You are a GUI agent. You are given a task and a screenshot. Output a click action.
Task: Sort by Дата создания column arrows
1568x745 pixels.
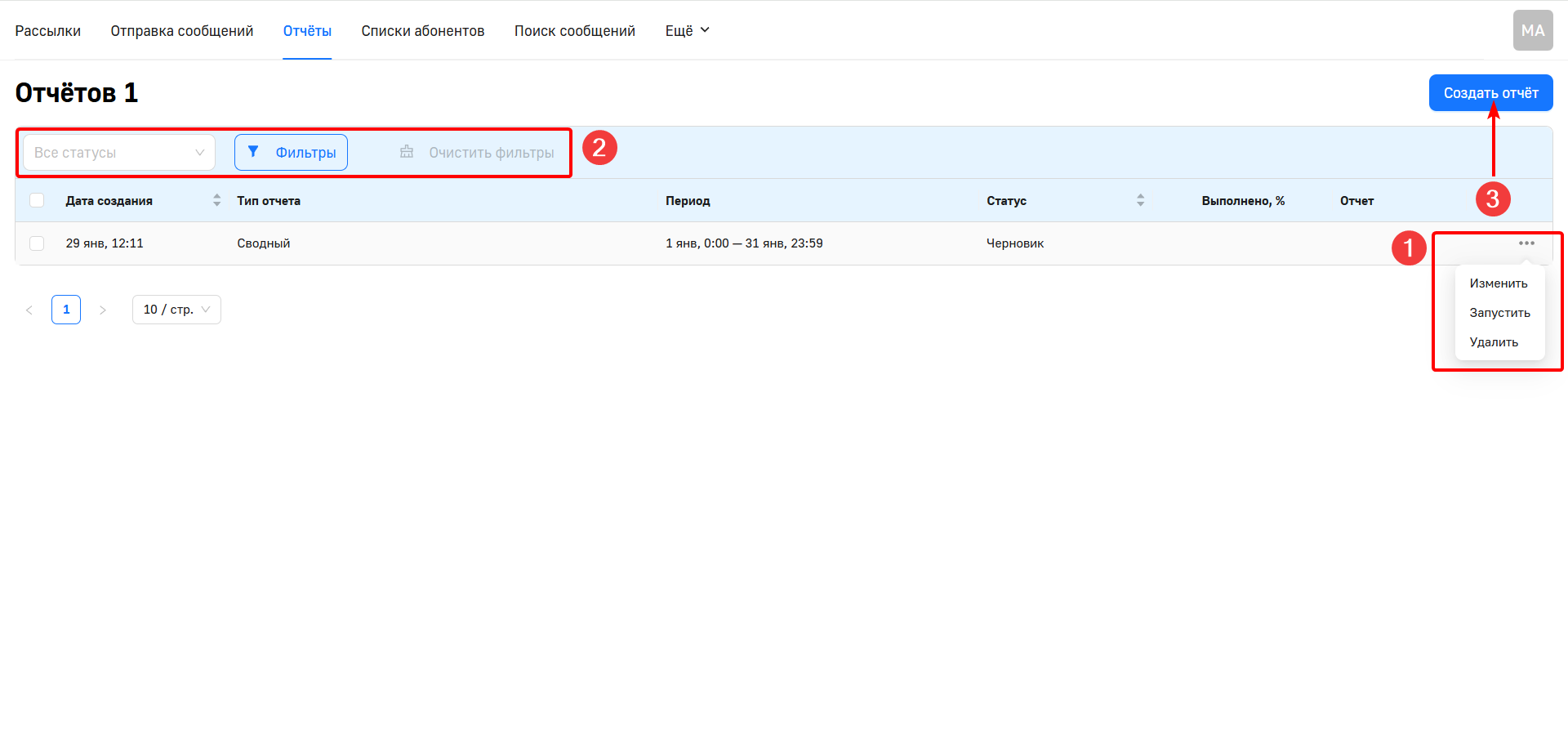point(216,200)
